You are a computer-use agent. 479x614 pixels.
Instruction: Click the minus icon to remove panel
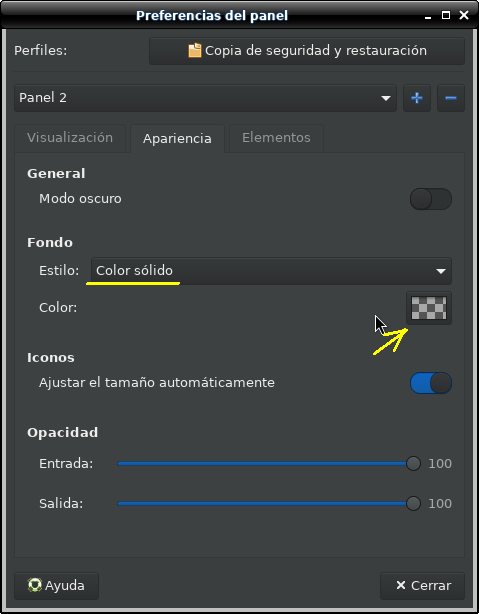[x=451, y=98]
